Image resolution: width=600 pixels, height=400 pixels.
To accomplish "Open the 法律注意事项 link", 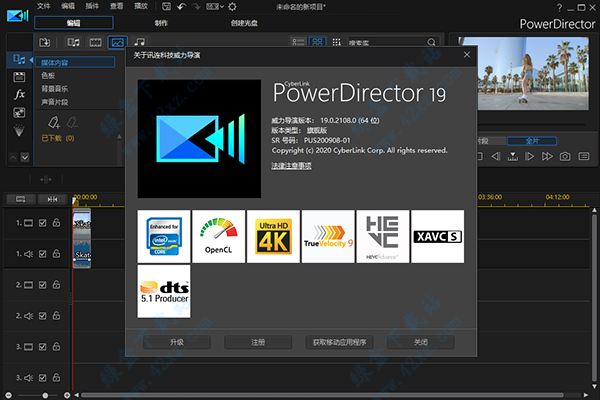I will pos(291,165).
